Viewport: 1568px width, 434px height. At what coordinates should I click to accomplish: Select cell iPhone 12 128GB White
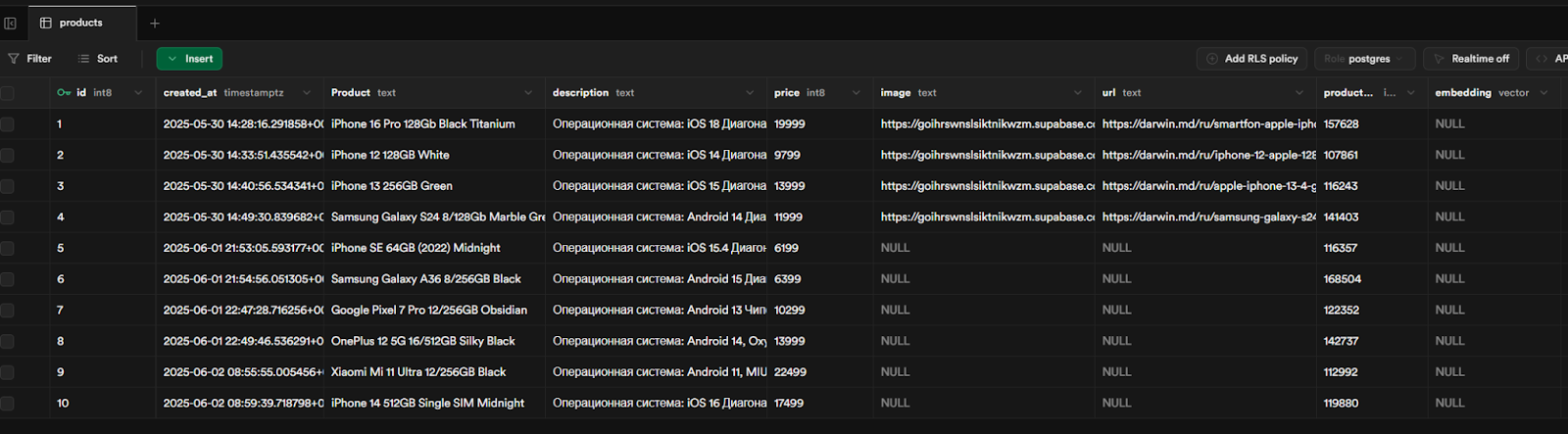[435, 155]
